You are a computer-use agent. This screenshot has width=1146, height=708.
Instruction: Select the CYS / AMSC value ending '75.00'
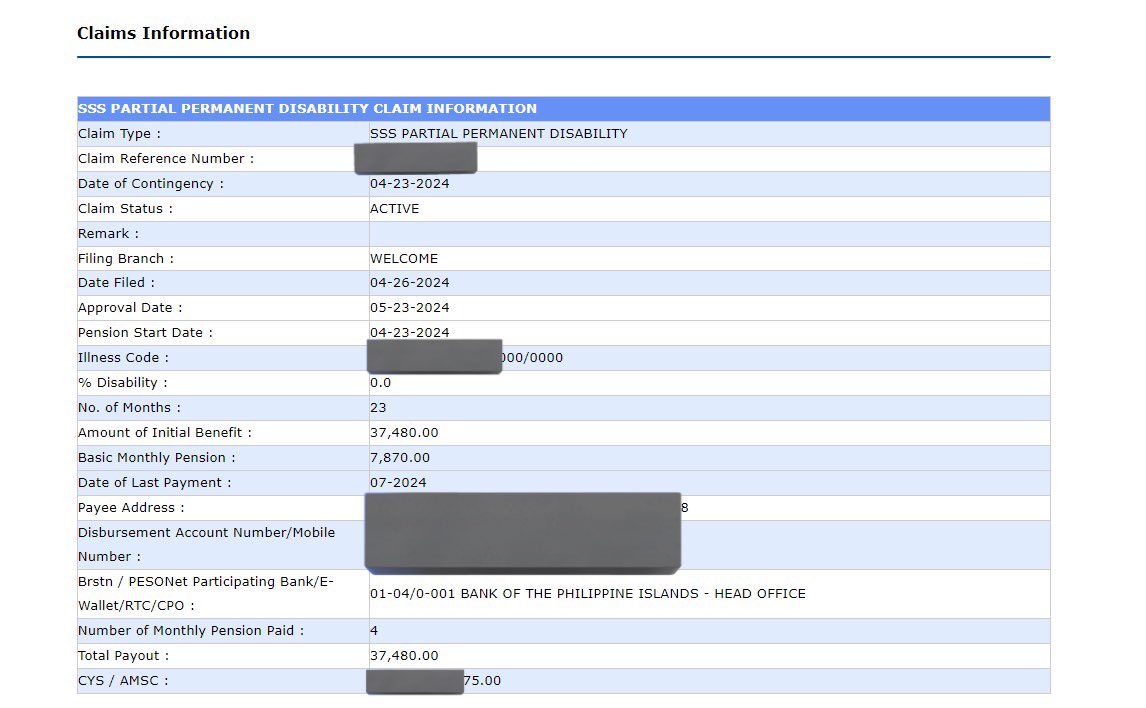(x=482, y=681)
